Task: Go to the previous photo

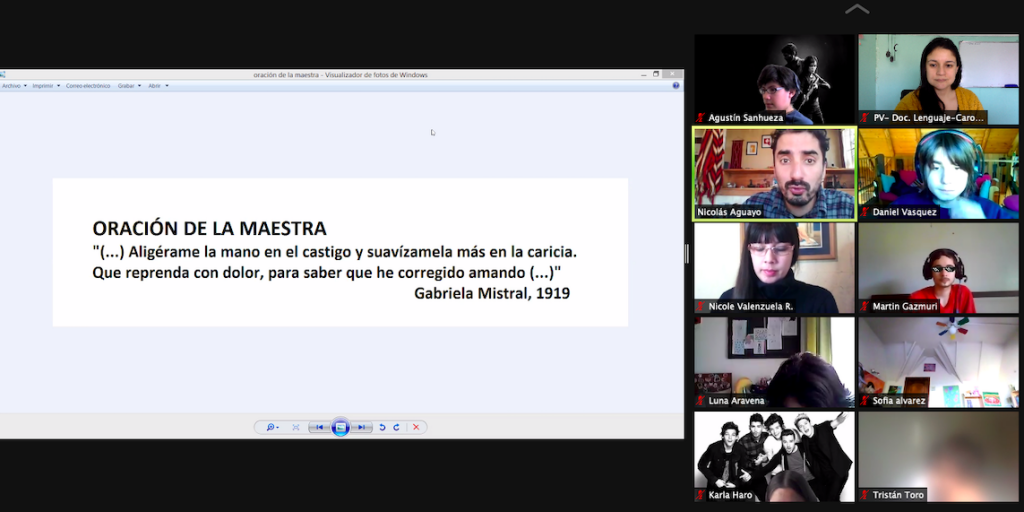Action: [319, 427]
